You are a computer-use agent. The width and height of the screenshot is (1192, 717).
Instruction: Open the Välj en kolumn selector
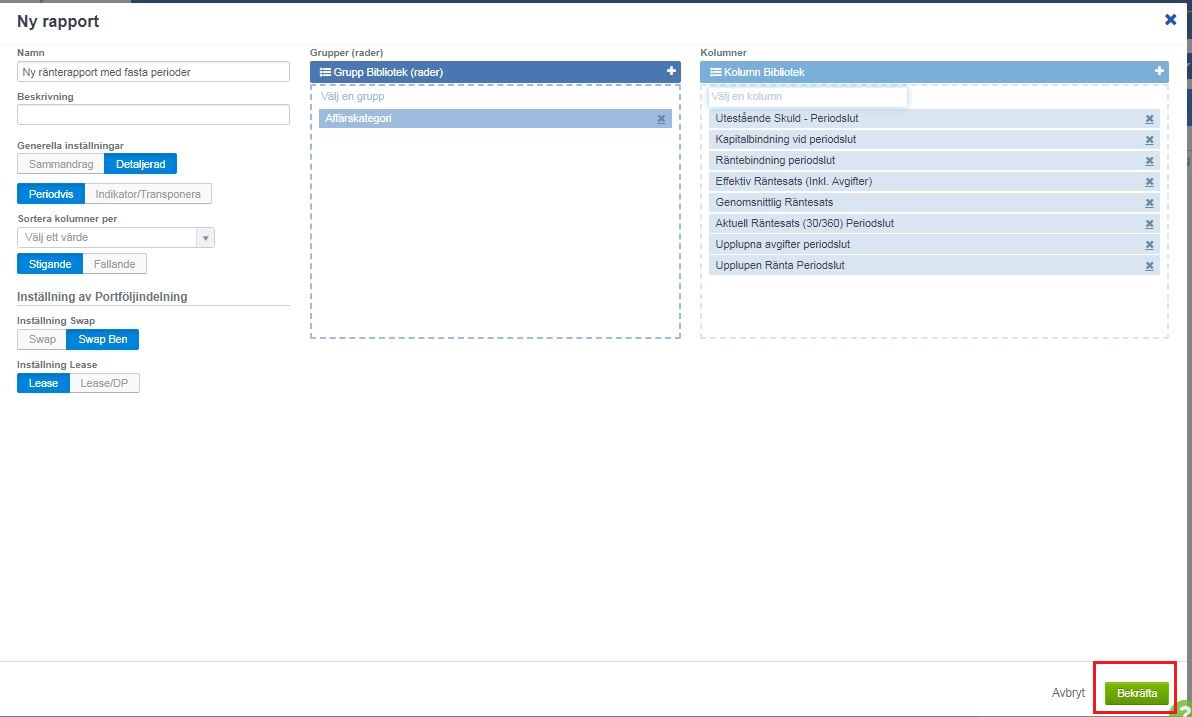click(807, 97)
